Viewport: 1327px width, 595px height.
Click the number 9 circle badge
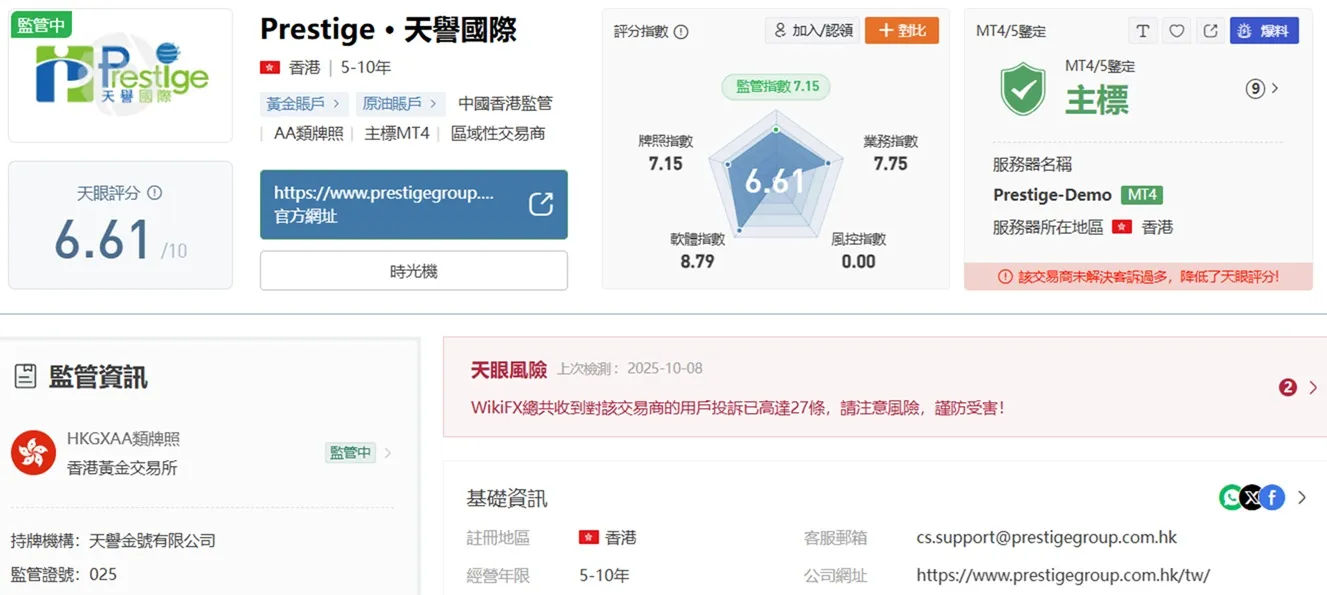click(1255, 89)
